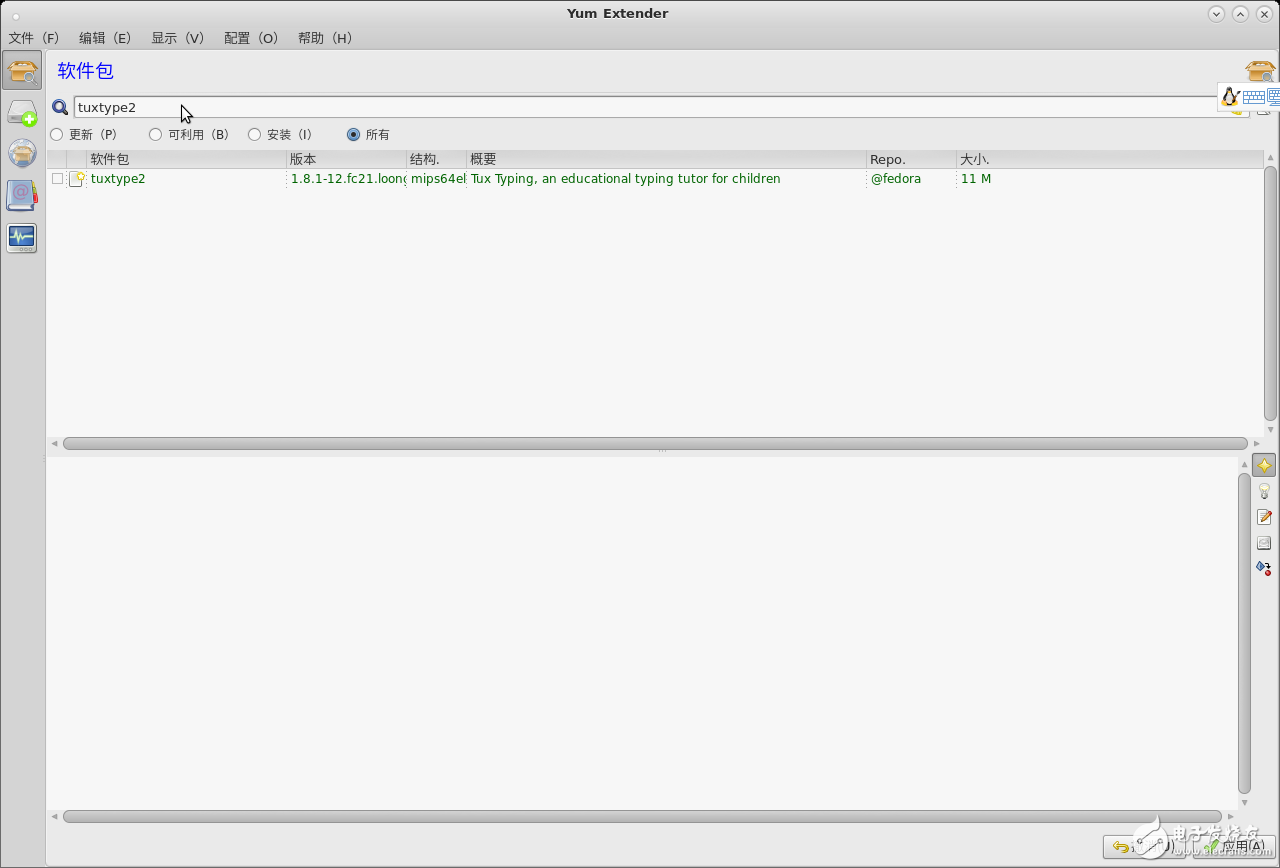The image size is (1280, 868).
Task: Show package dependencies icon
Action: click(1264, 567)
